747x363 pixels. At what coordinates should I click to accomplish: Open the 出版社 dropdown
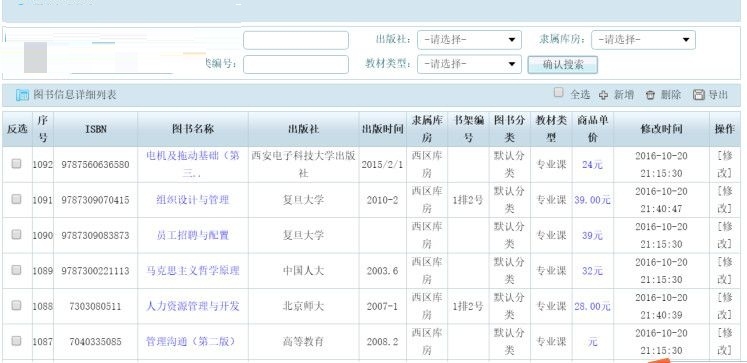[469, 40]
